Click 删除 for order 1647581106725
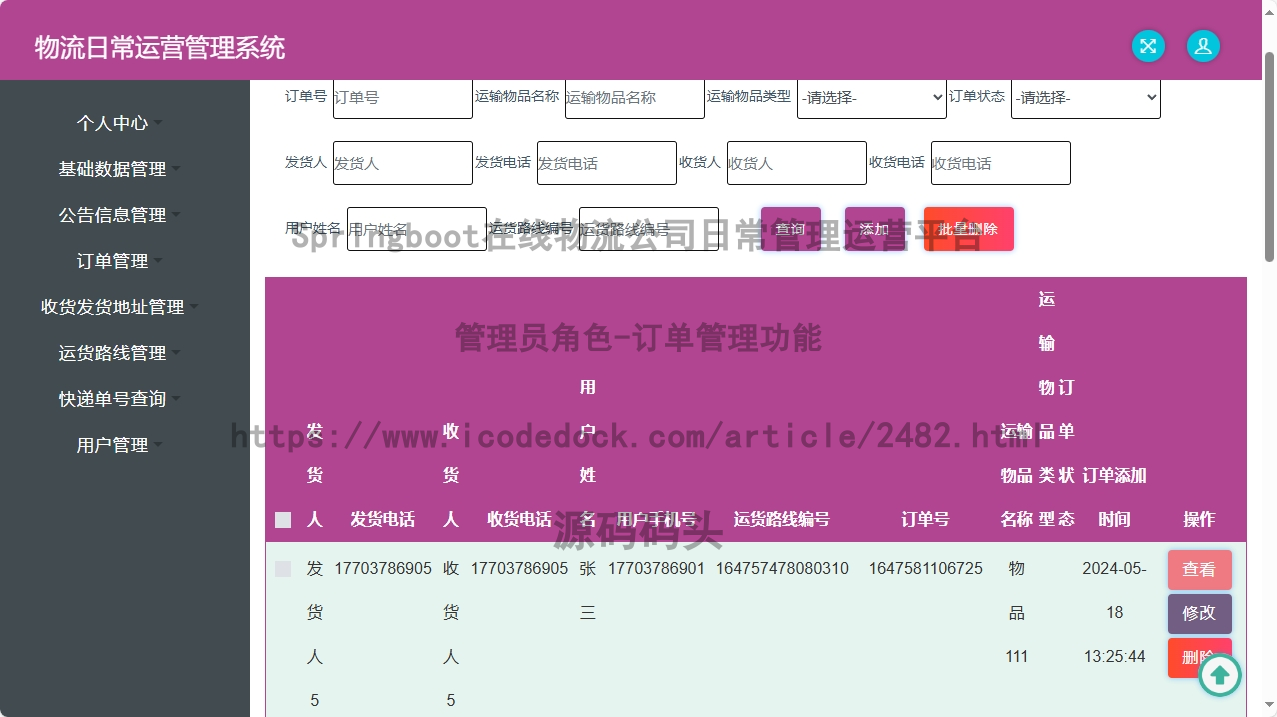 (1199, 658)
